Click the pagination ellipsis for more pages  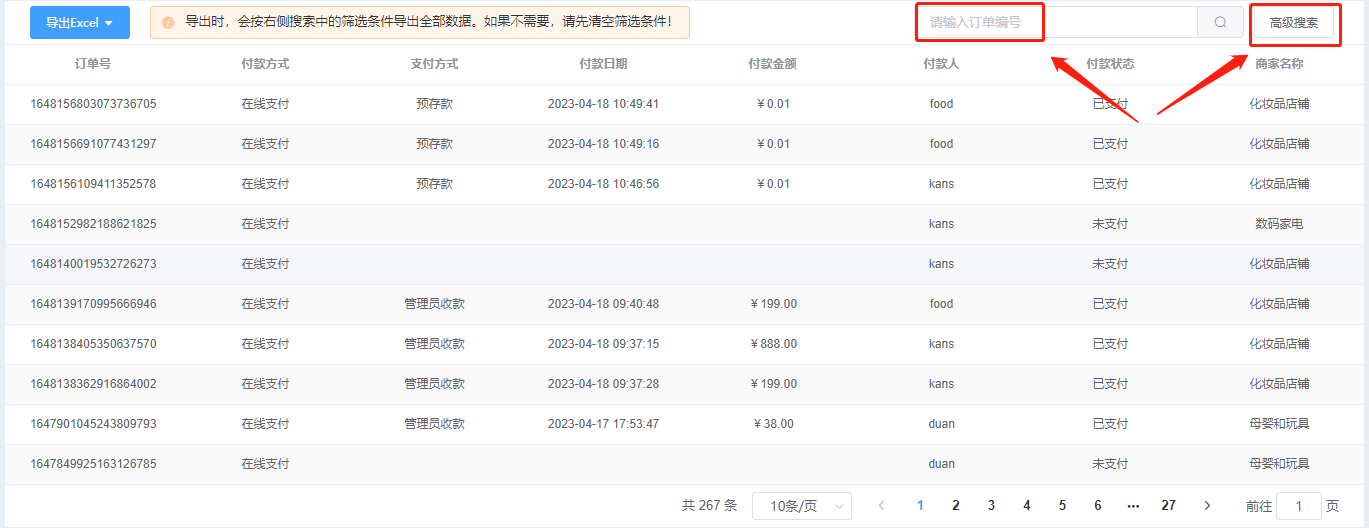pyautogui.click(x=1133, y=506)
